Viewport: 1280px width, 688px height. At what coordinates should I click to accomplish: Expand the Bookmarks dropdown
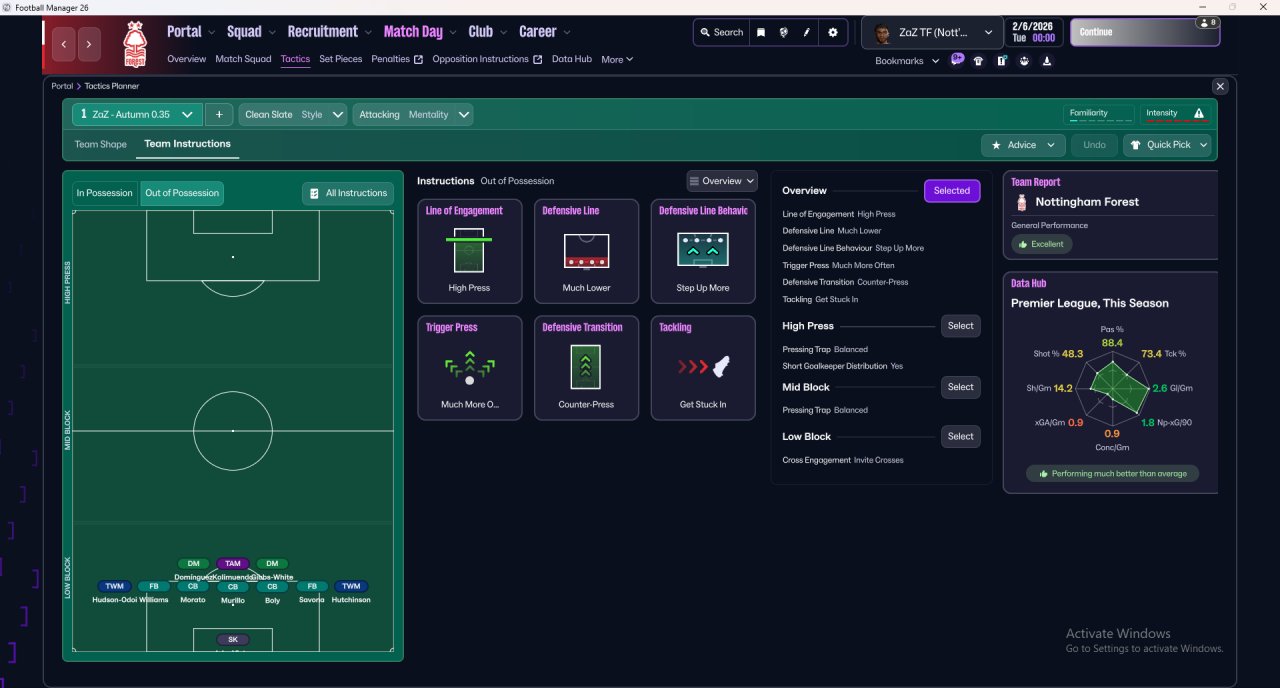(907, 61)
